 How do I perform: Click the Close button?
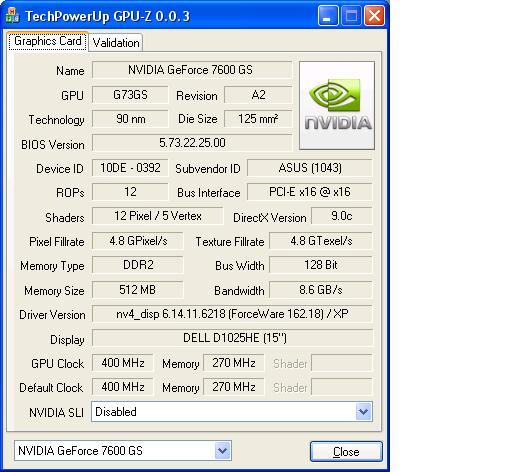(346, 452)
